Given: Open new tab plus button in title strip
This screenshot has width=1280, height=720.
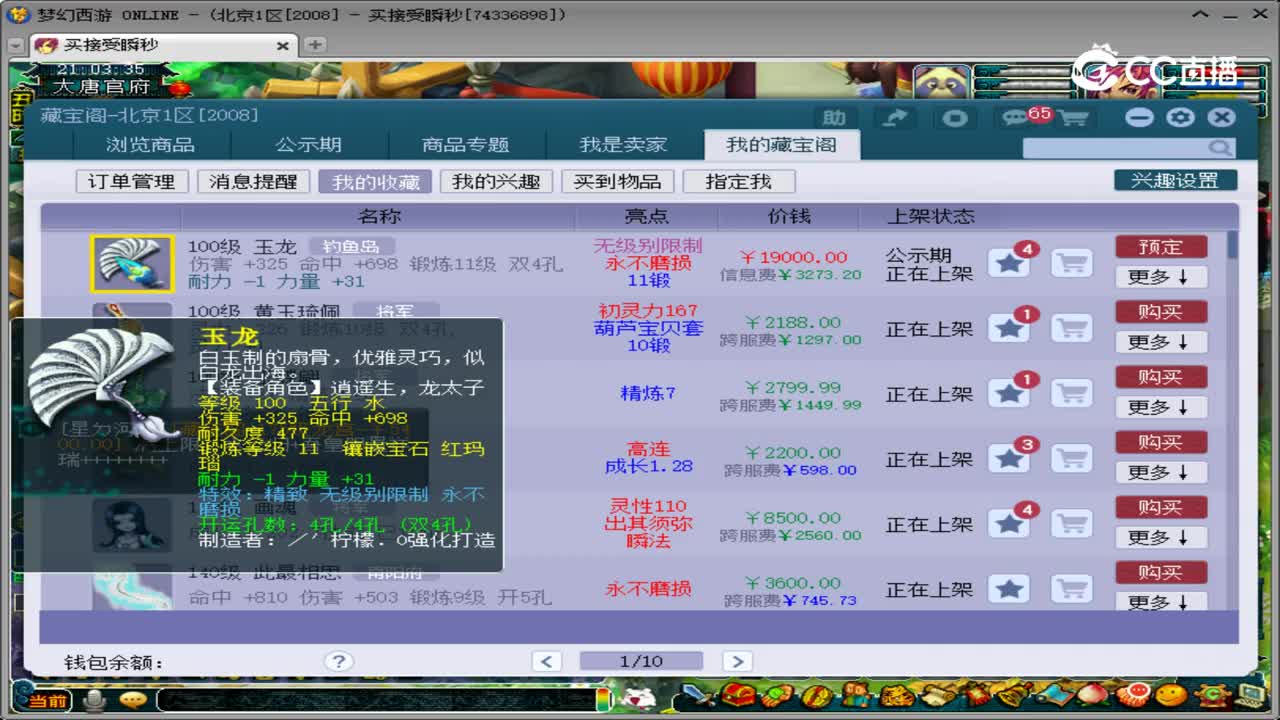Looking at the screenshot, I should (x=314, y=45).
